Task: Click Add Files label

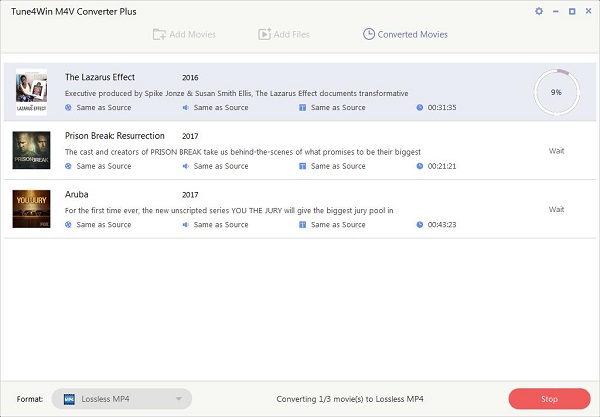Action: click(292, 34)
